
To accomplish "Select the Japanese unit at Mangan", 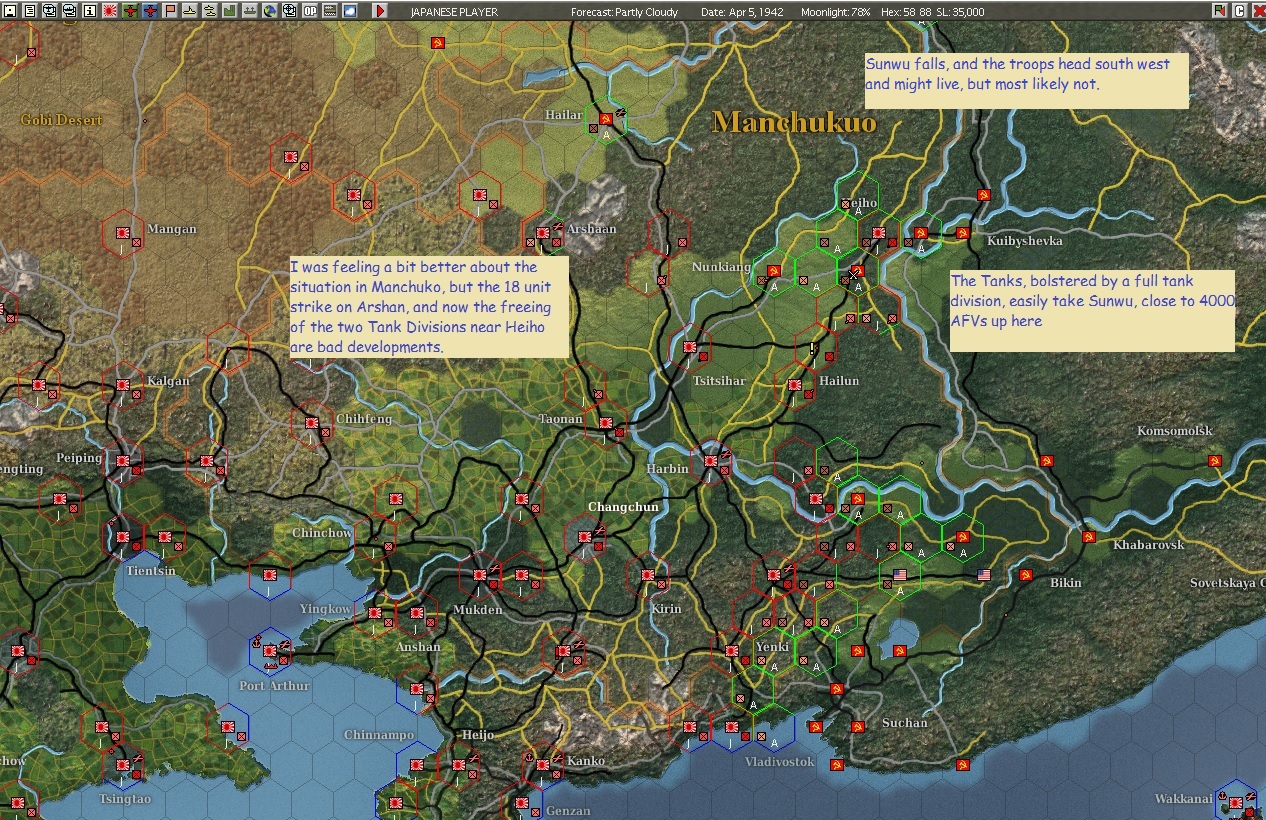I will tap(123, 233).
